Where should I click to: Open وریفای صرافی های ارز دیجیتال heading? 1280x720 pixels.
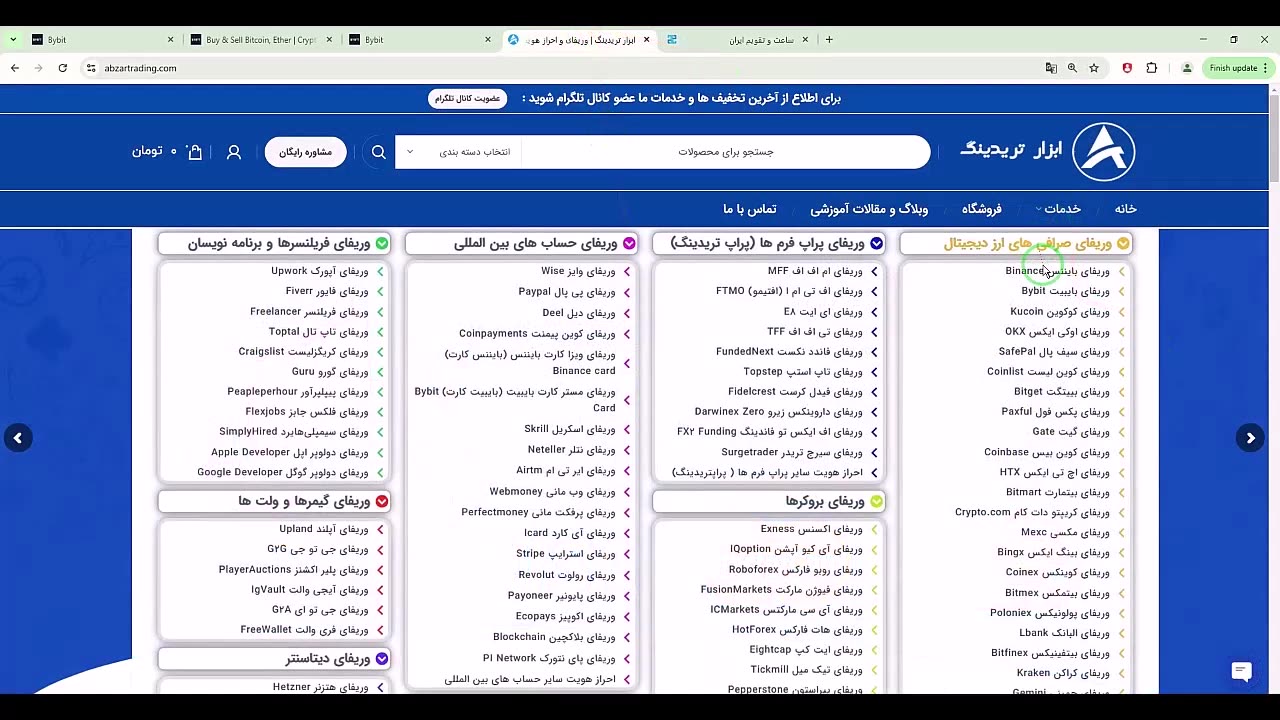pyautogui.click(x=1016, y=243)
